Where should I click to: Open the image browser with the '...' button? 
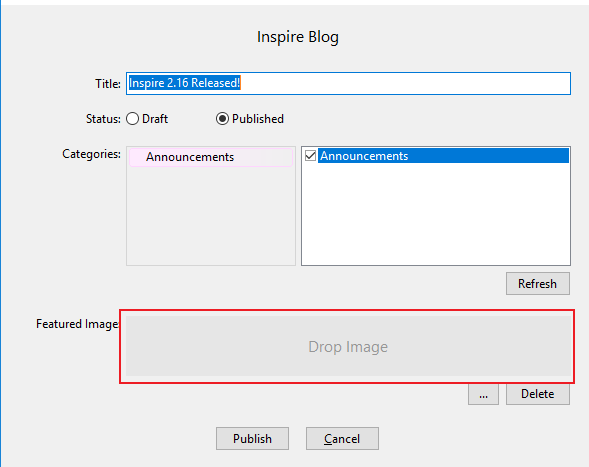pos(483,394)
